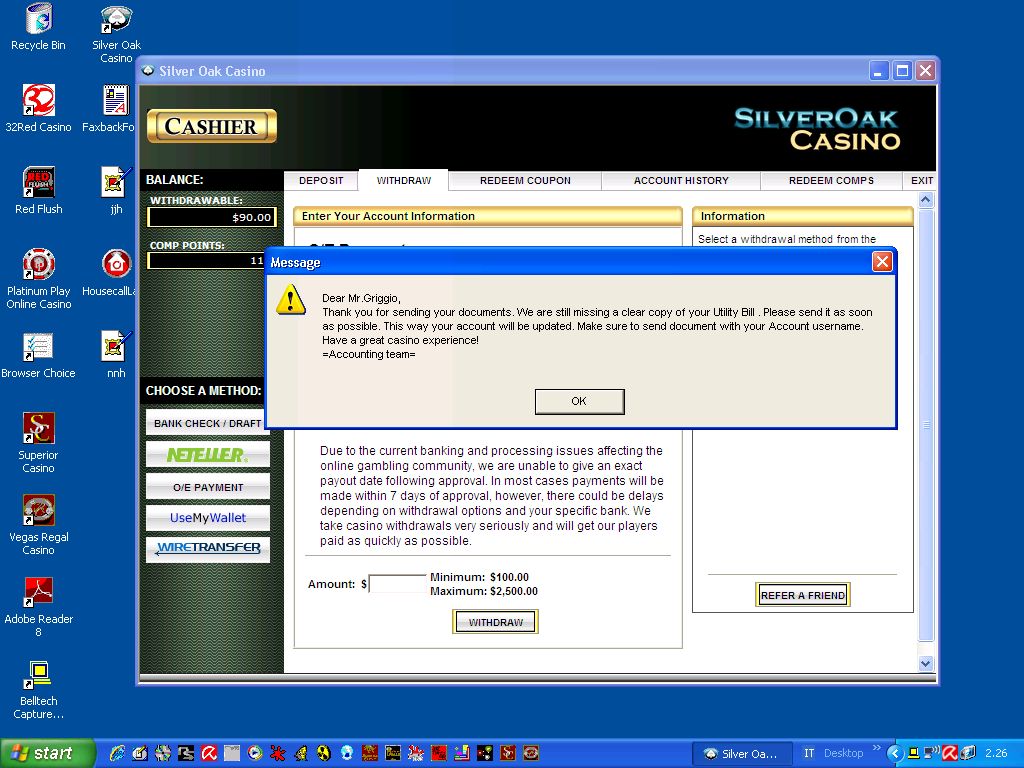1024x768 pixels.
Task: Launch the Superior Casino desktop shortcut
Action: [39, 443]
